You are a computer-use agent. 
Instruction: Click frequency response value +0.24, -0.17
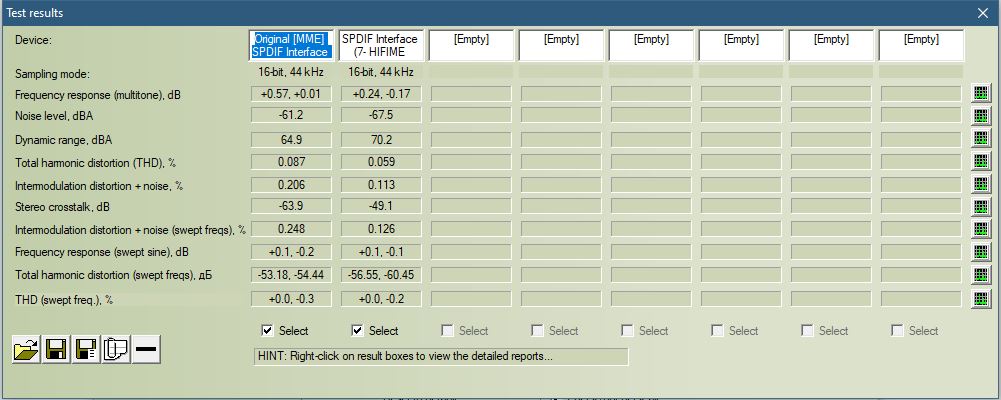[x=381, y=94]
